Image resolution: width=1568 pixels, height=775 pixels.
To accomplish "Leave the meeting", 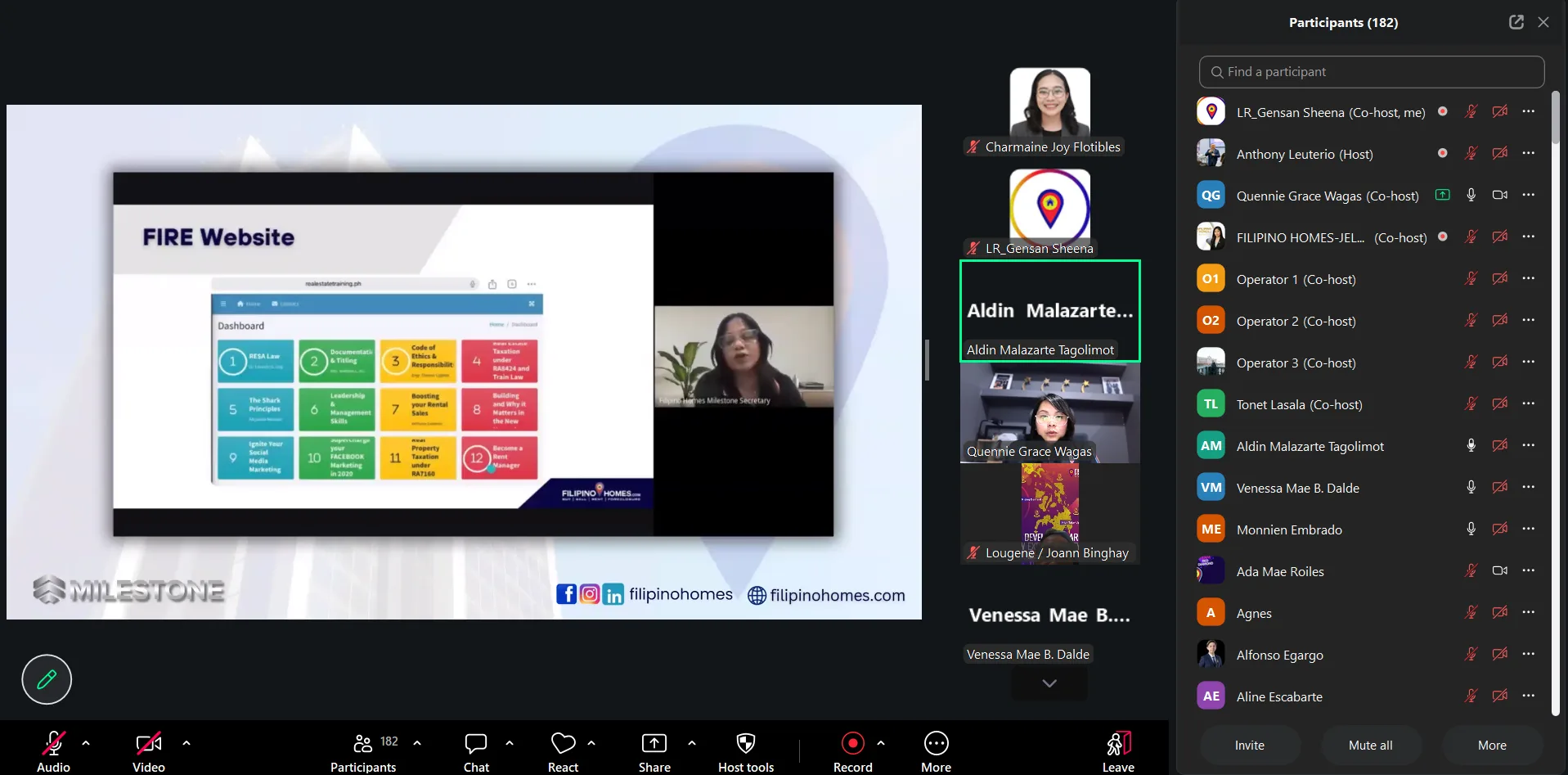I will pyautogui.click(x=1118, y=751).
